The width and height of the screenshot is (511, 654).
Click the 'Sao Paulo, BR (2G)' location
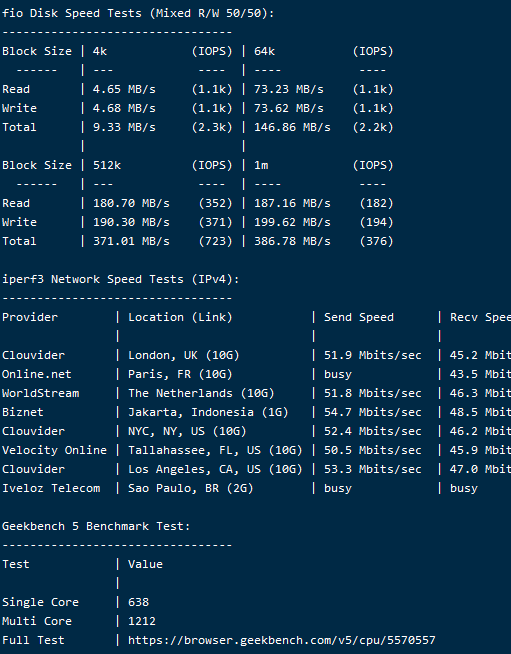point(191,488)
